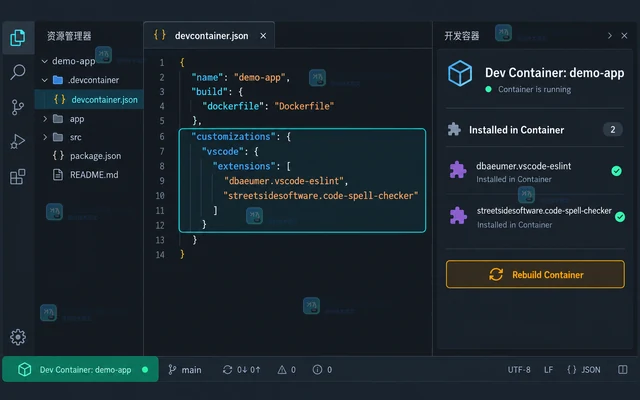
Task: Change line ending via LF status item
Action: point(548,370)
